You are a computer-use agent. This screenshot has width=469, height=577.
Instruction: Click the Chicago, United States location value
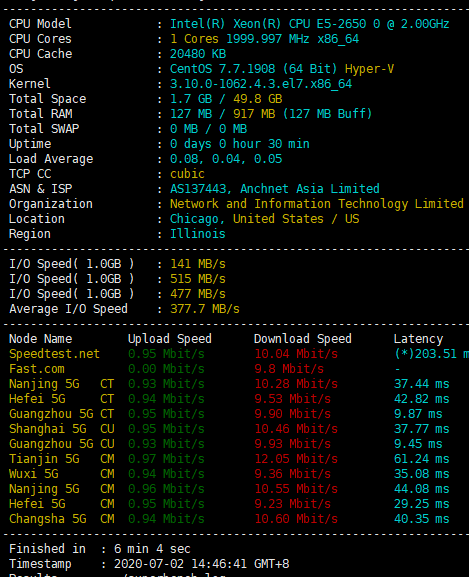[x=264, y=219]
